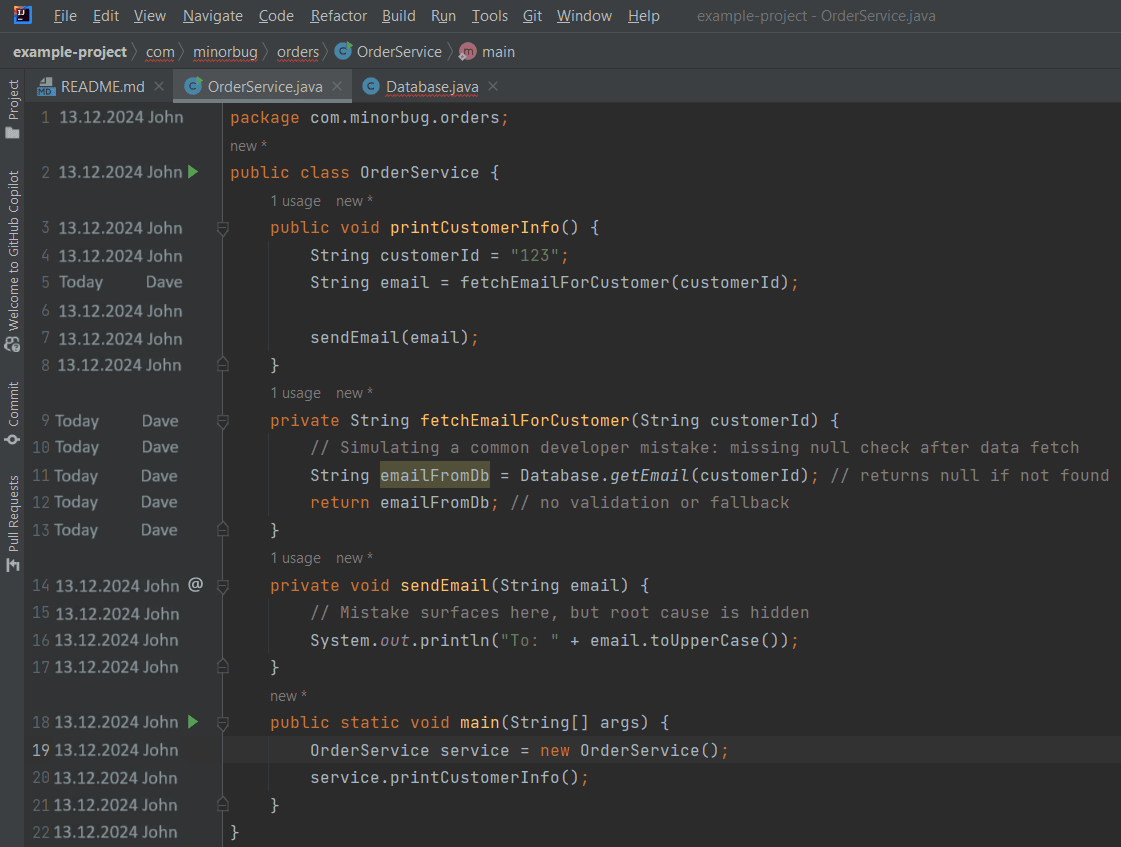
Task: Click the '1 usage' hint above fetchEmailForCustomer
Action: (295, 393)
